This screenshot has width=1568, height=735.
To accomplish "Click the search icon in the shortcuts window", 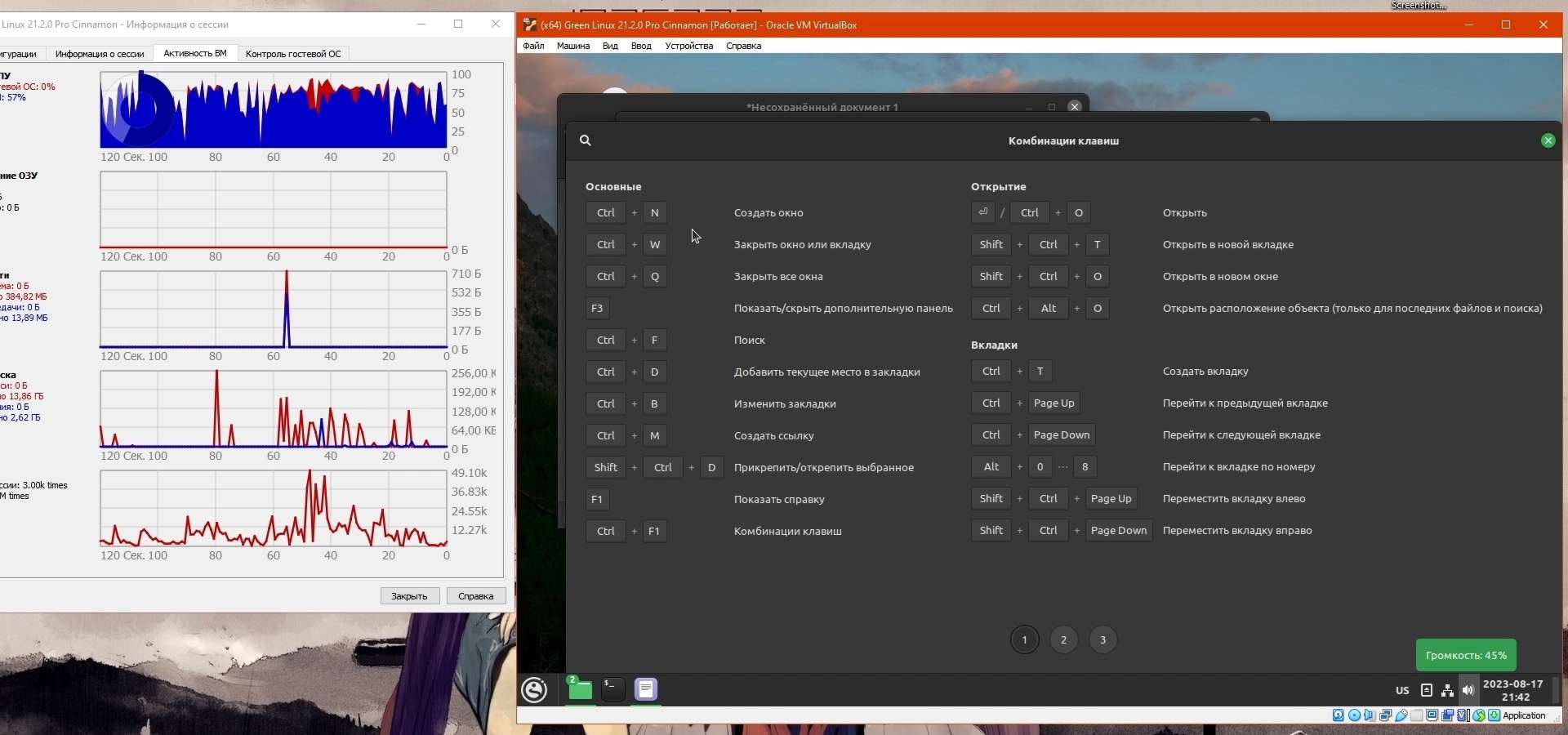I will tap(586, 140).
